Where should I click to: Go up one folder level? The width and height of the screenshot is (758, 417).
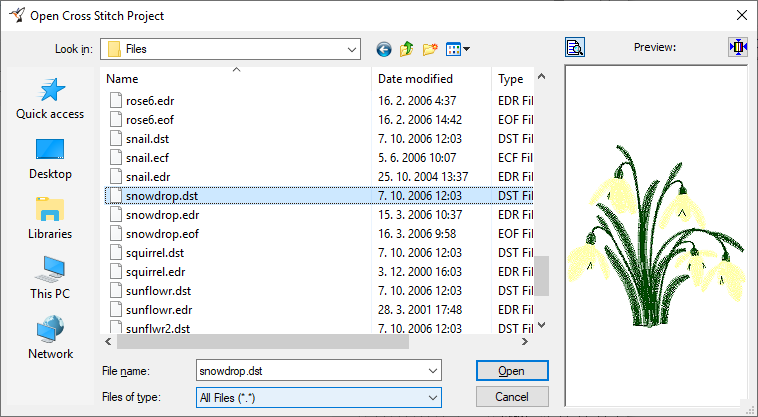coord(407,49)
